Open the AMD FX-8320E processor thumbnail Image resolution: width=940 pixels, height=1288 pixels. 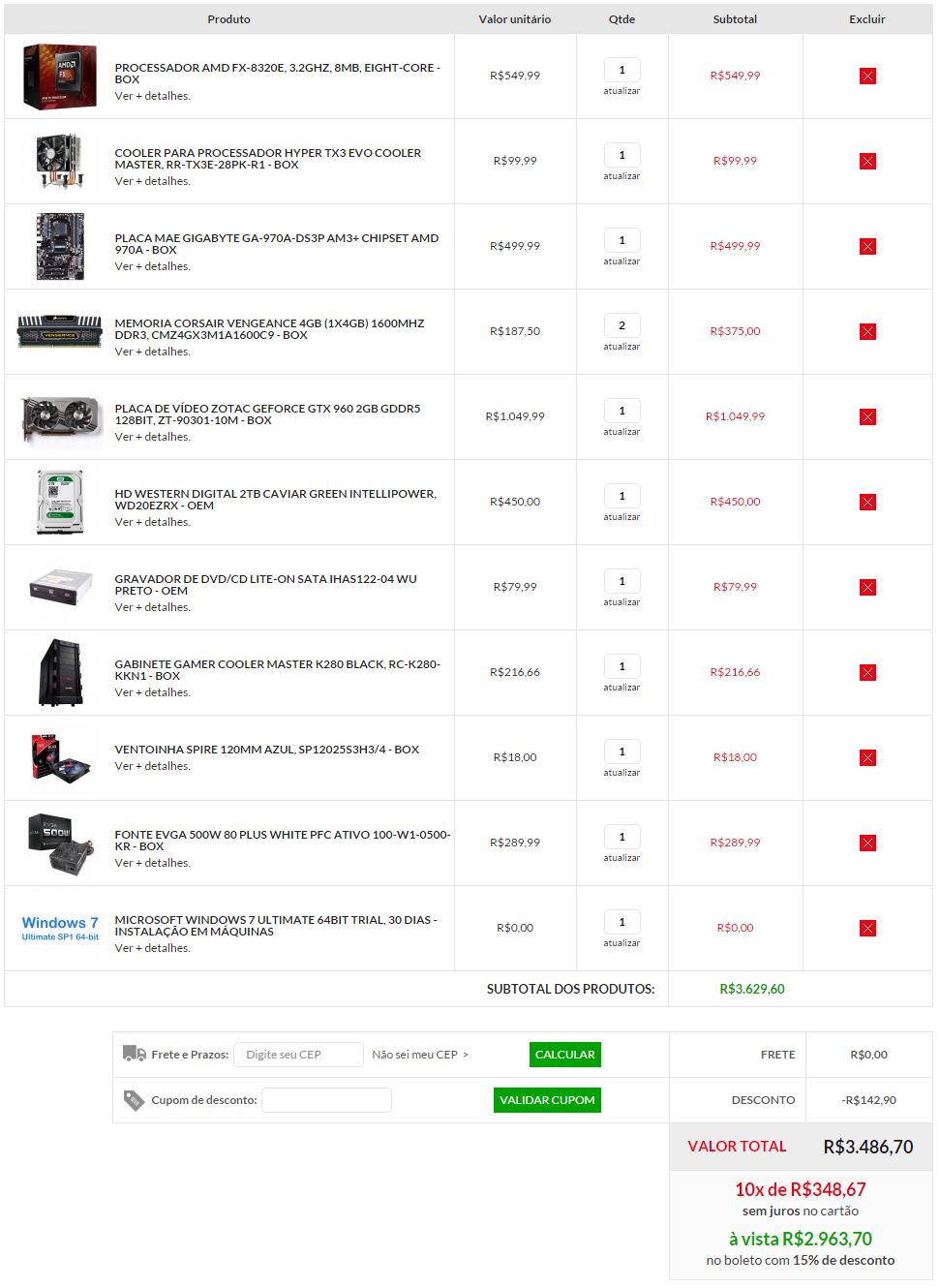point(60,77)
